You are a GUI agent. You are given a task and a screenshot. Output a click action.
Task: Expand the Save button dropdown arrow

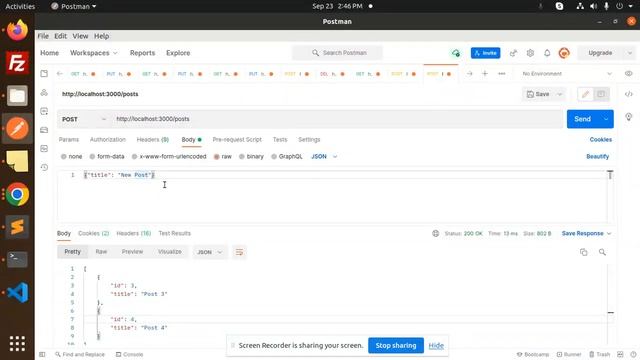click(560, 94)
